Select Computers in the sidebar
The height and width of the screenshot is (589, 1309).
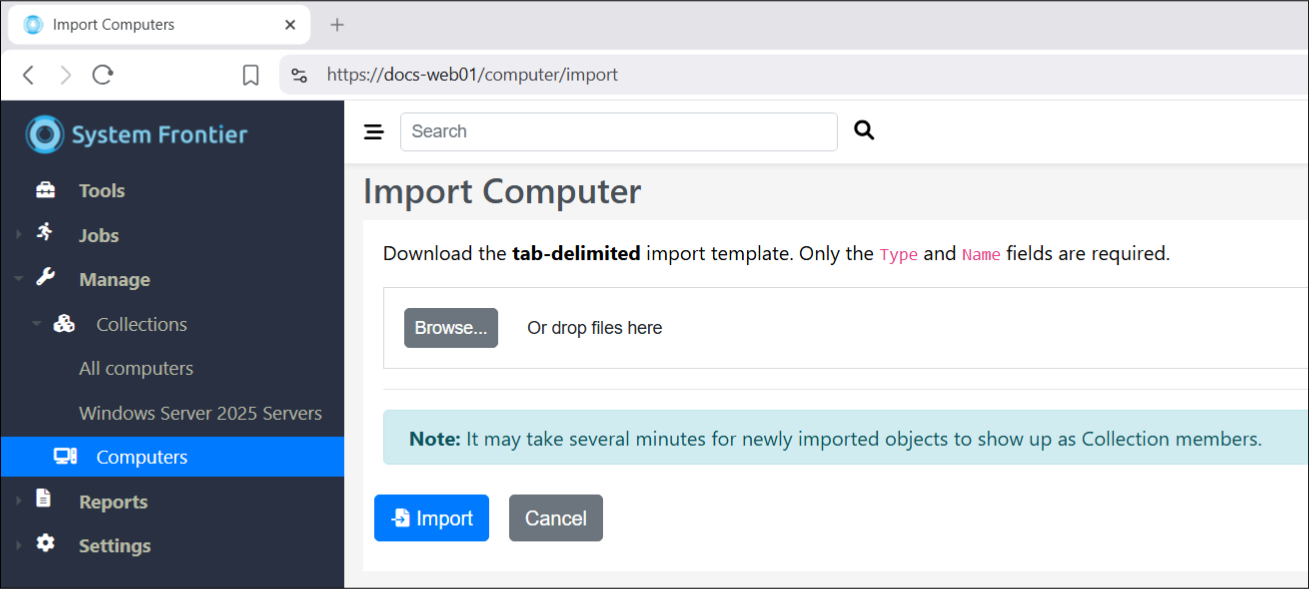141,457
